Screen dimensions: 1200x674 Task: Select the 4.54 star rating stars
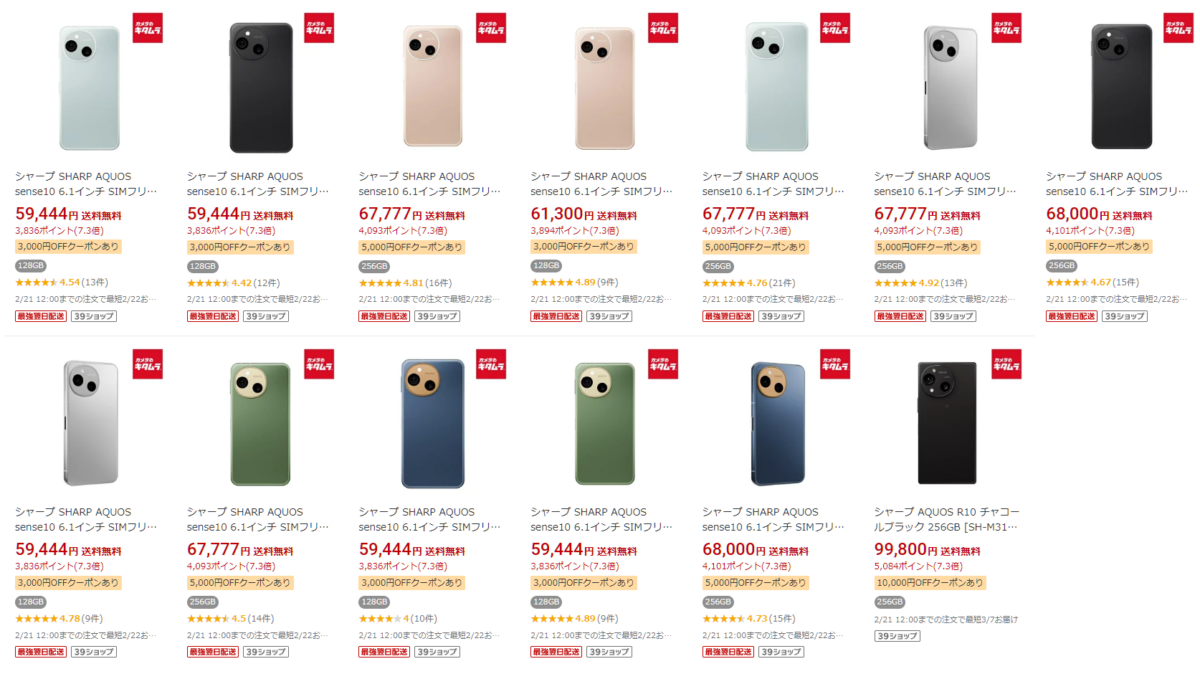pos(37,283)
